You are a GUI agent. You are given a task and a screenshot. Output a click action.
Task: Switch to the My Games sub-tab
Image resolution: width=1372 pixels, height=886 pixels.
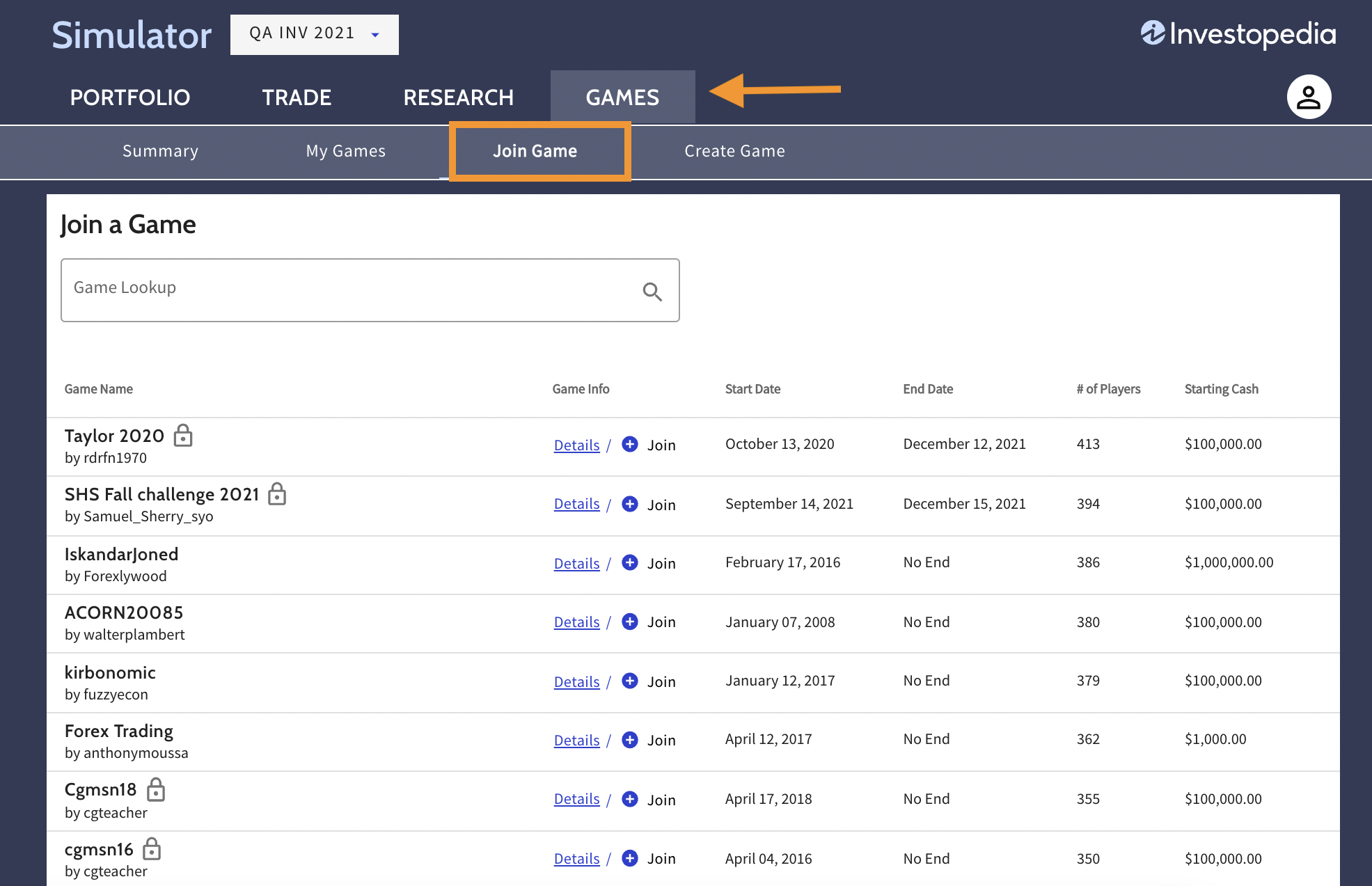[x=345, y=151]
